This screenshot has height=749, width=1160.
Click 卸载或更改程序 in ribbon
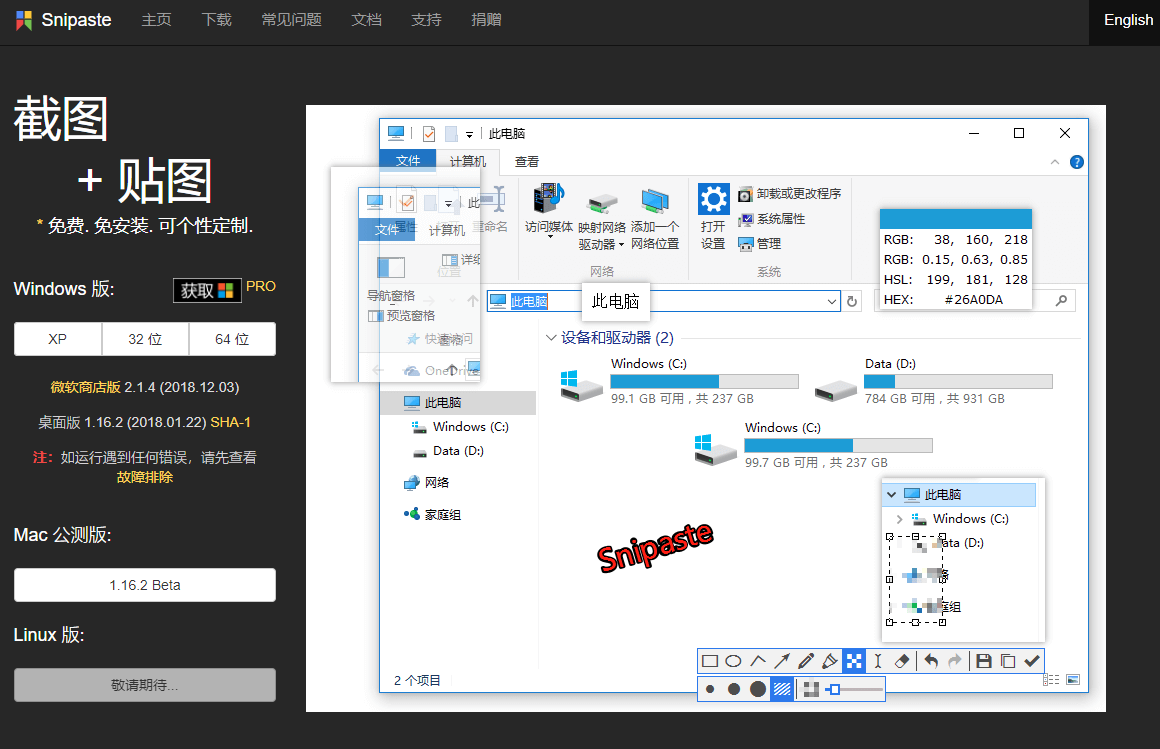coord(790,194)
